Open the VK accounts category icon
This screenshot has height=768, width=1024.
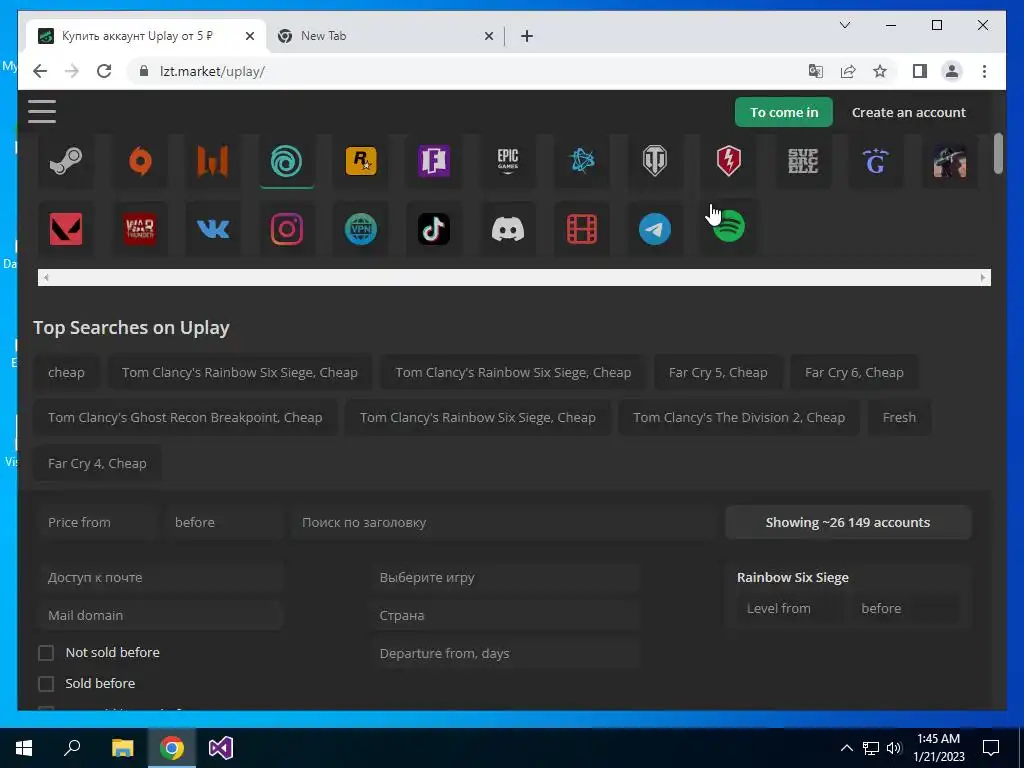pos(213,229)
